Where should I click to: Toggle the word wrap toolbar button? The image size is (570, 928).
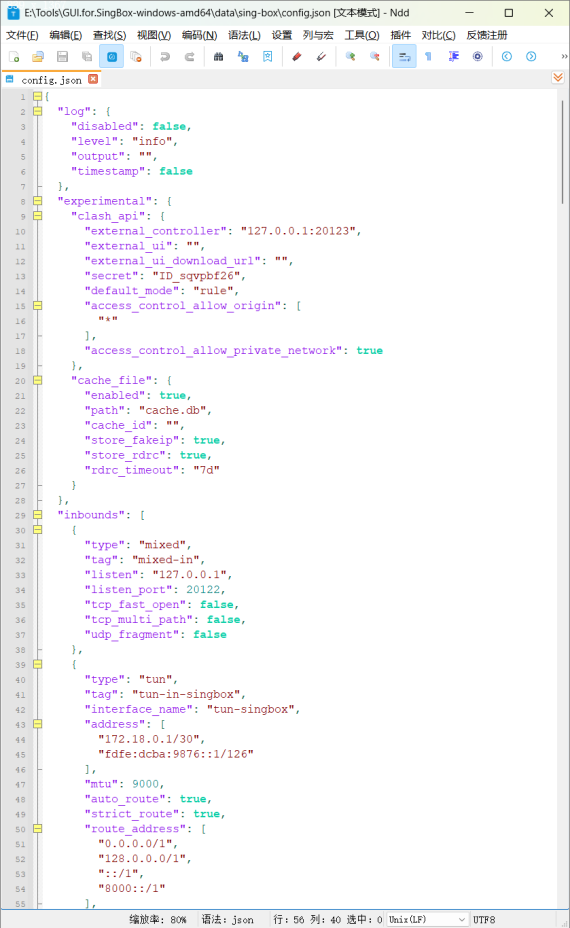(x=404, y=57)
